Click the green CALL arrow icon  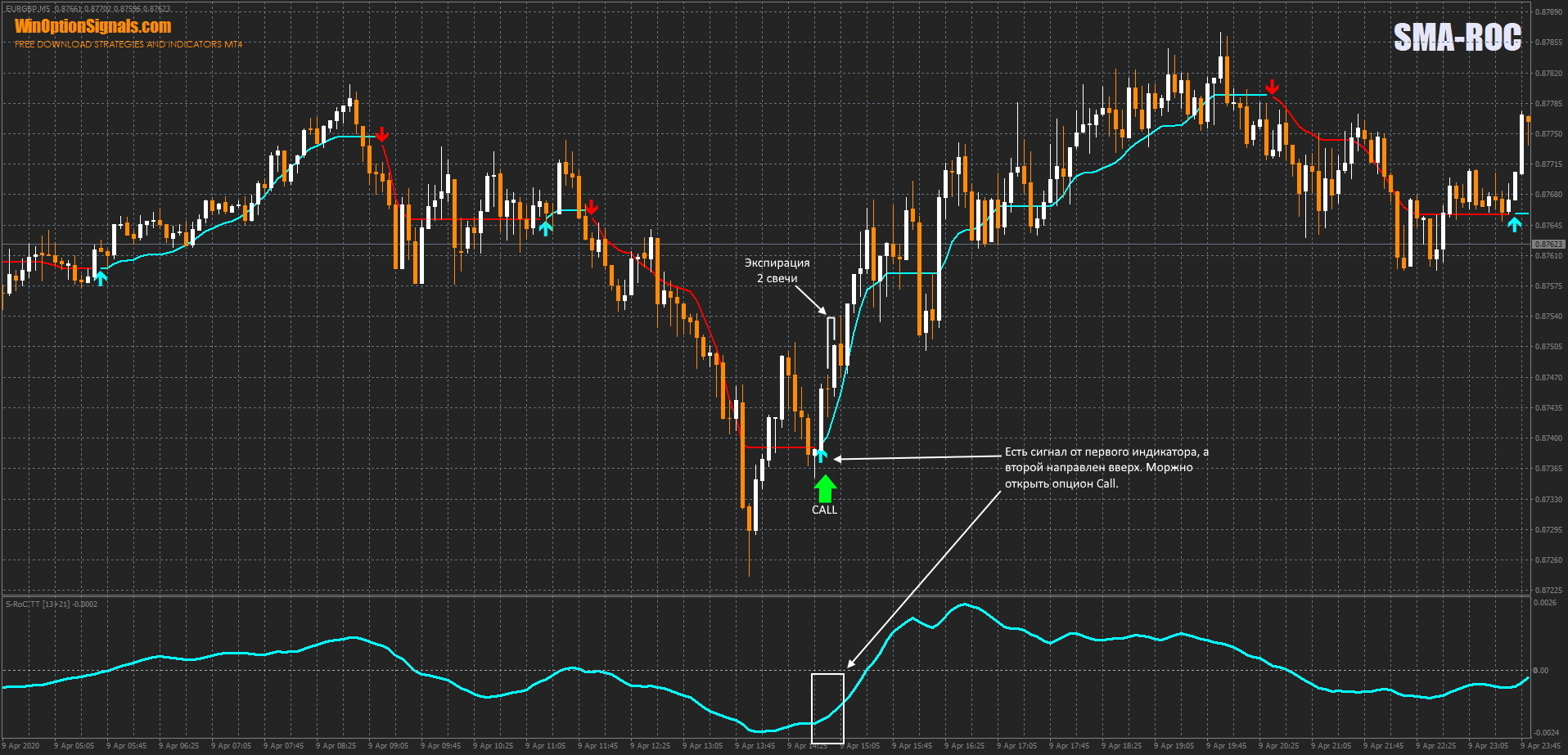click(825, 488)
